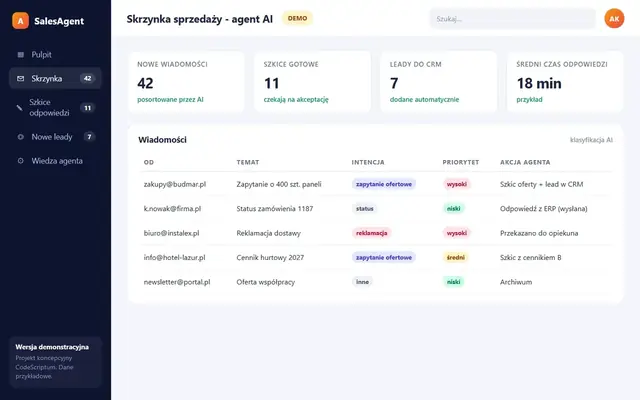Click the AKCJA AGENTA column header
The image size is (640, 400).
(525, 162)
